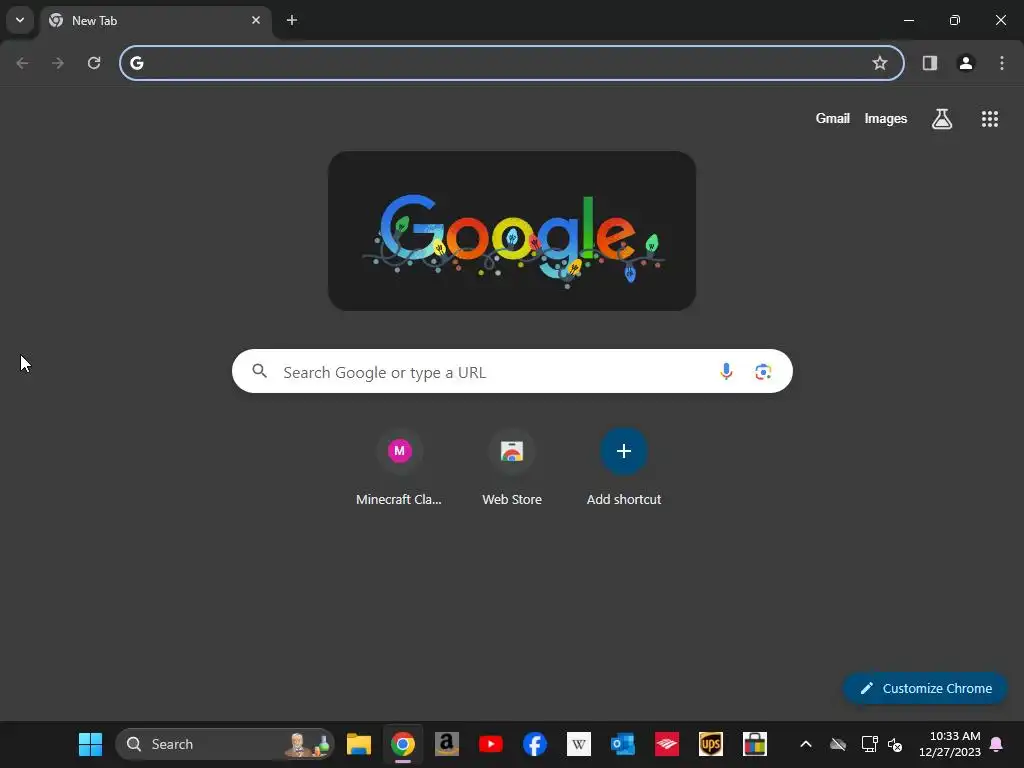The image size is (1024, 768).
Task: Click the Customize Chrome button
Action: (925, 688)
